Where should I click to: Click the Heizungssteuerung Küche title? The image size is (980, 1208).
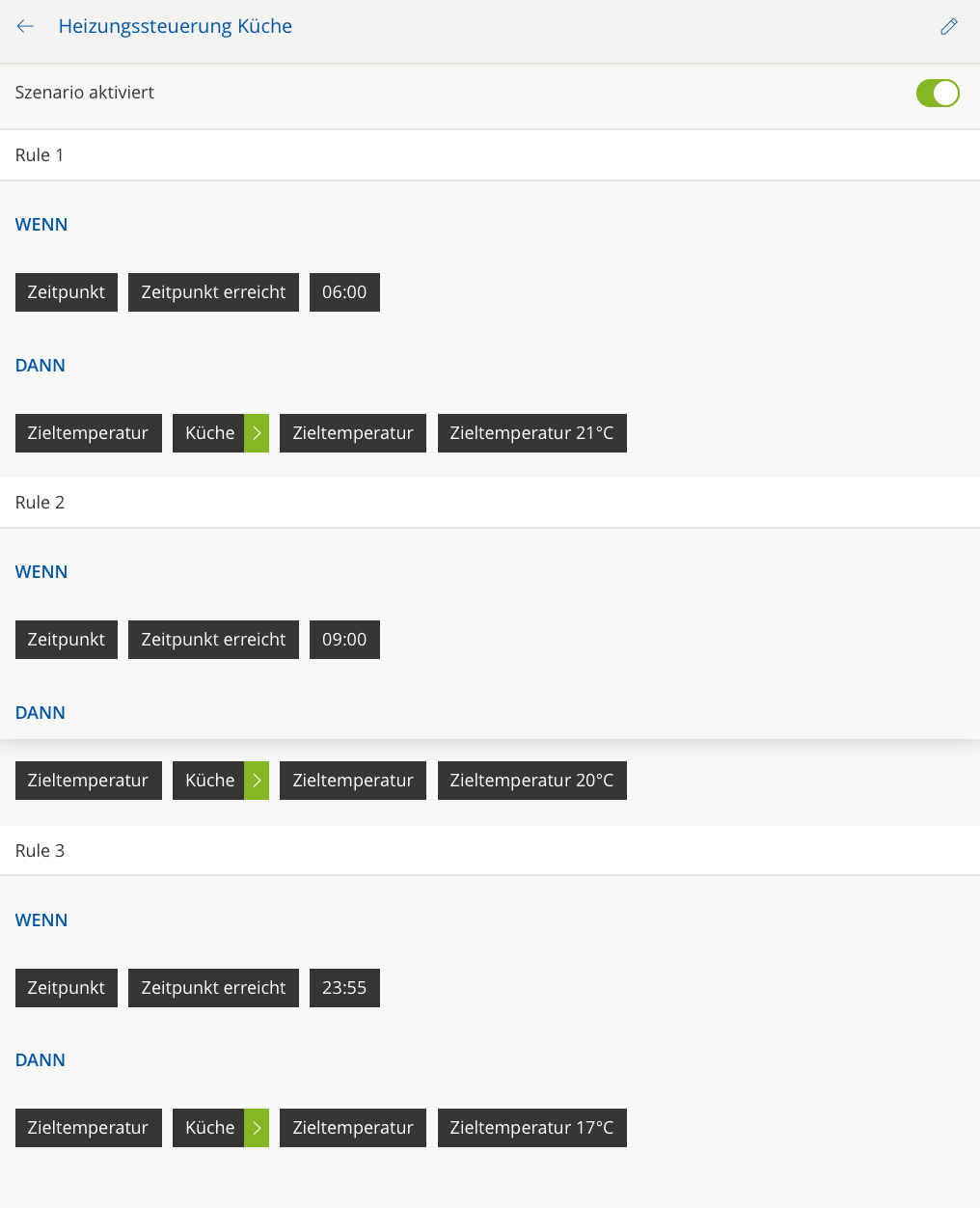click(175, 27)
